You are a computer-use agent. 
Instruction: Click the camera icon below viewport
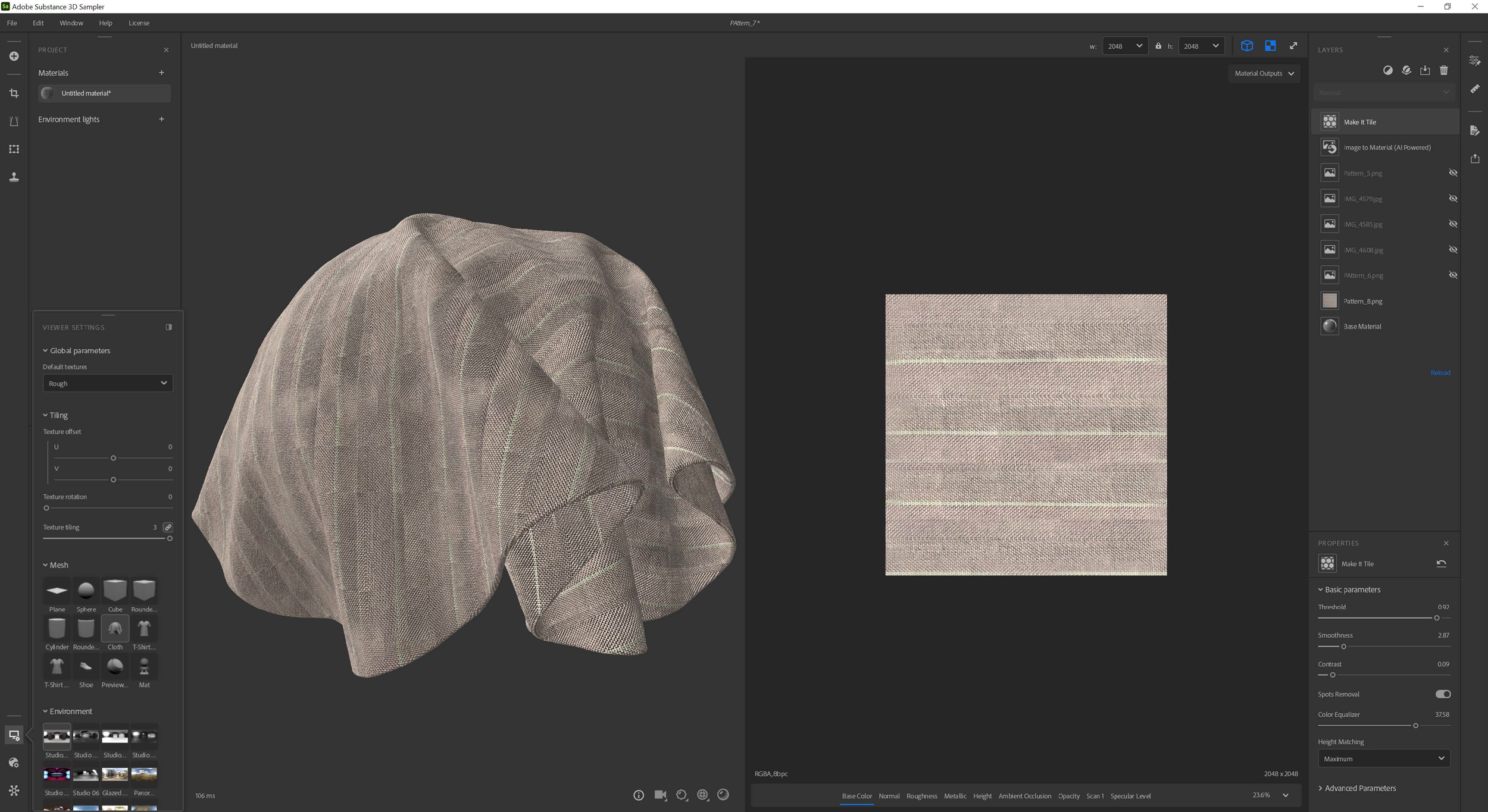point(660,795)
